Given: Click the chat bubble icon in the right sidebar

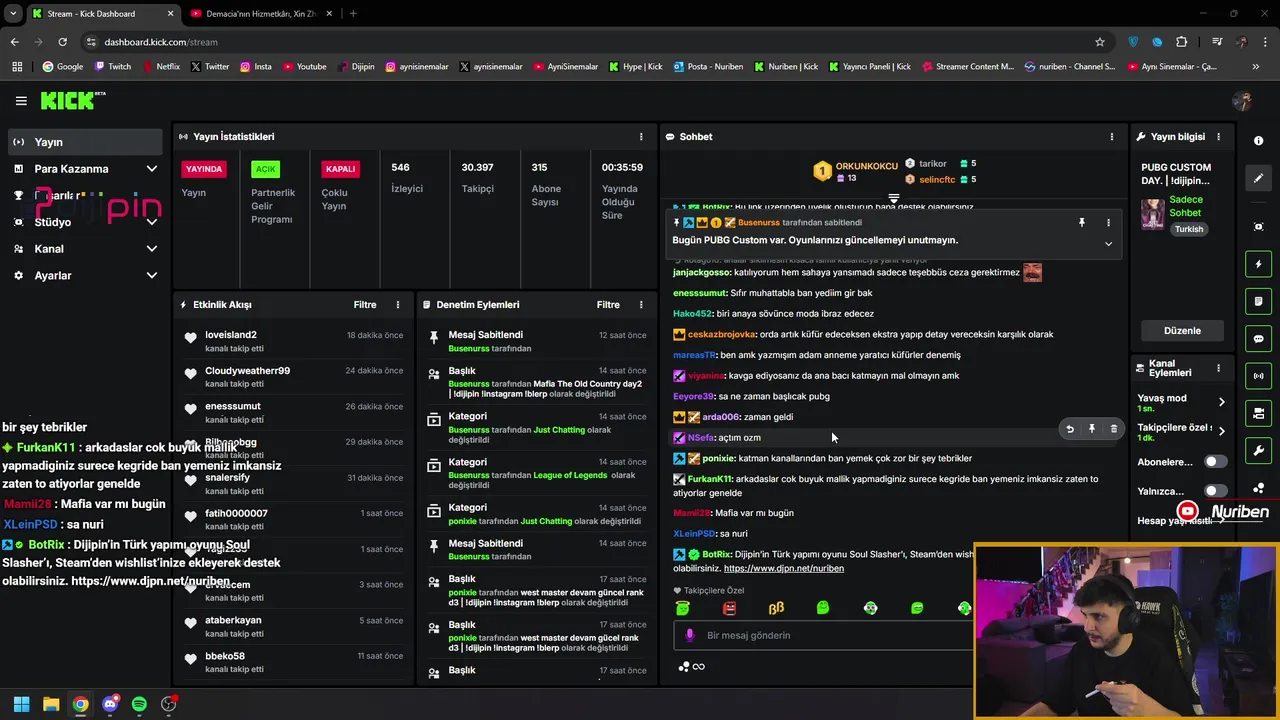Looking at the screenshot, I should (1259, 339).
